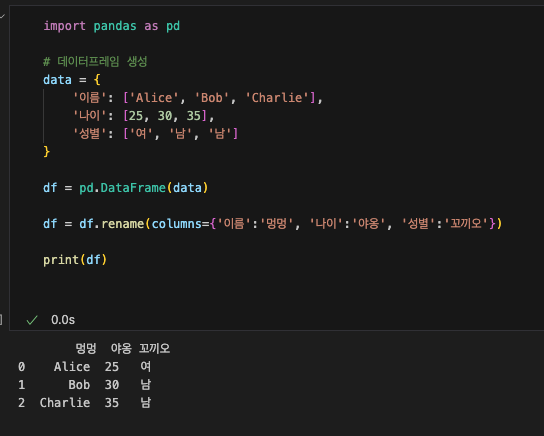Screen dimensions: 544x436
Task: Click the value 30 in output
Action: [112, 385]
